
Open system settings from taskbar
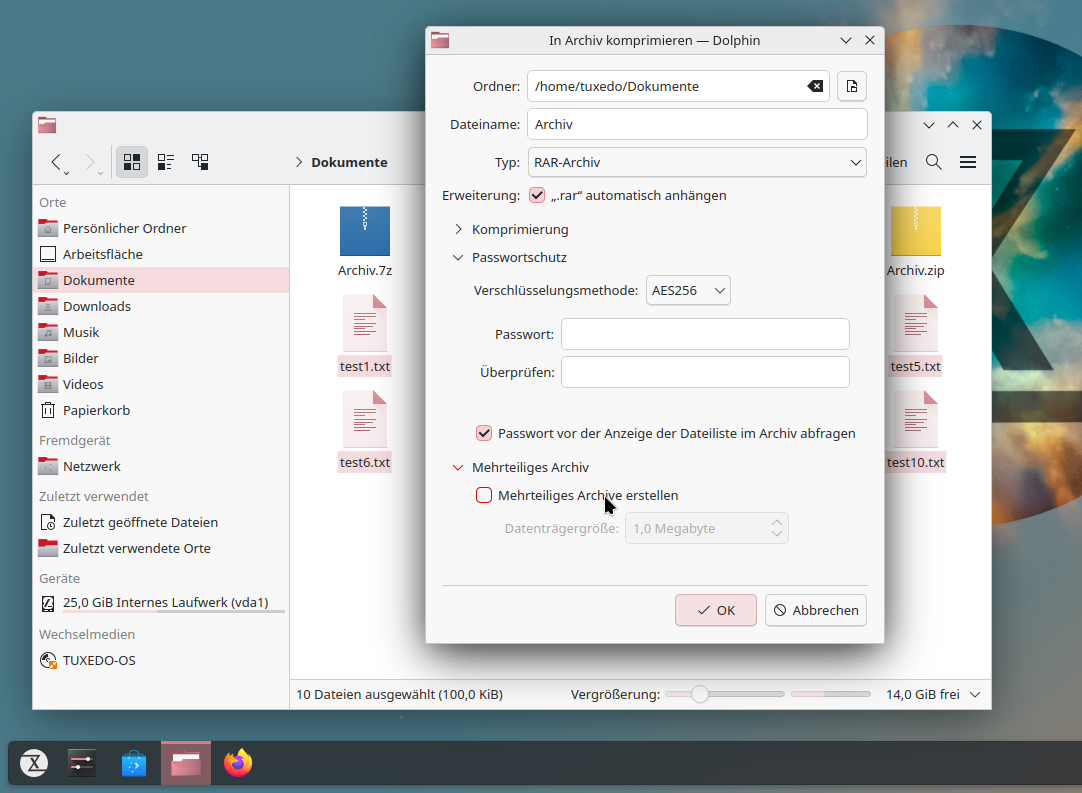(x=82, y=763)
